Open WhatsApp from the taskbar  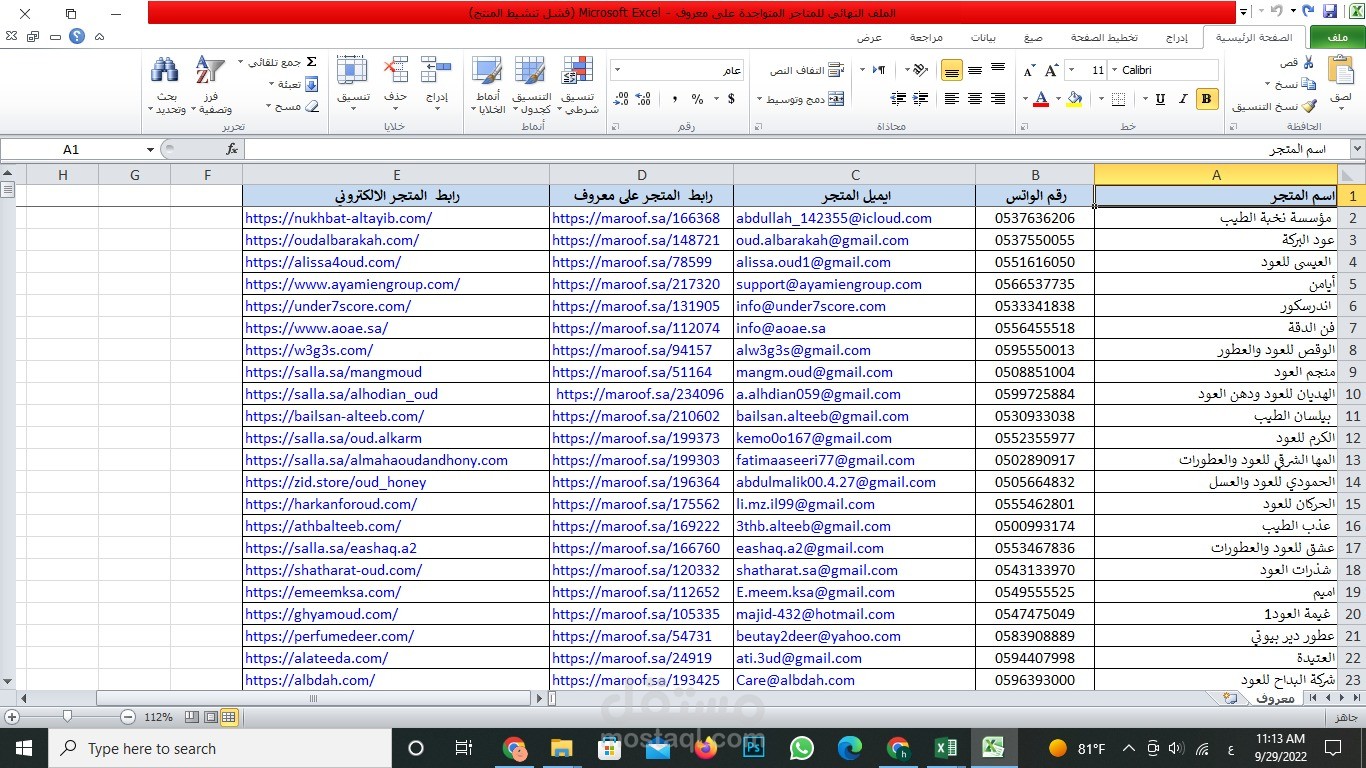click(x=802, y=748)
